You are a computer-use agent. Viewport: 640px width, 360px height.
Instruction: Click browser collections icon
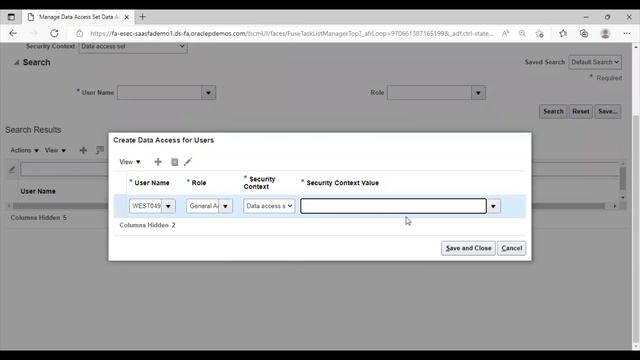[584, 33]
